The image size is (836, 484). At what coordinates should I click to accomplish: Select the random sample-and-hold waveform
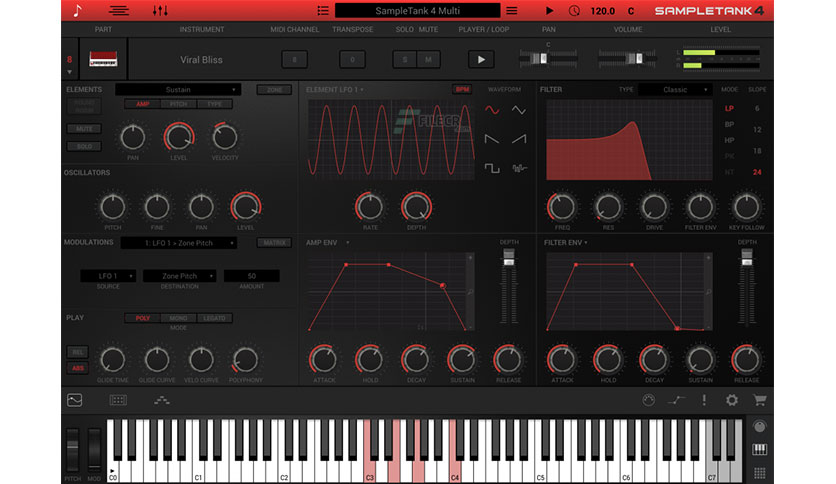point(519,168)
